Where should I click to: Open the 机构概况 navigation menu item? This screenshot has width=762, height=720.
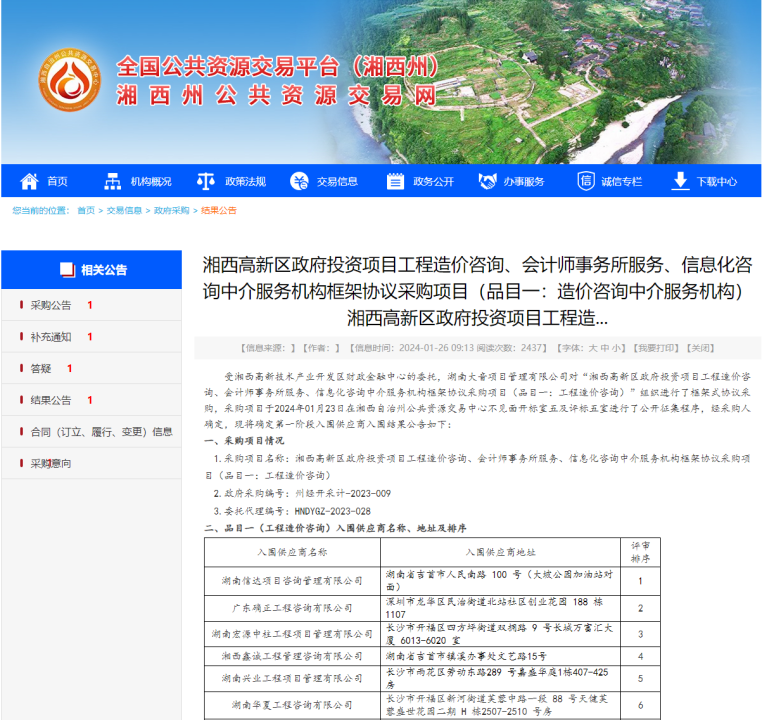coord(151,182)
